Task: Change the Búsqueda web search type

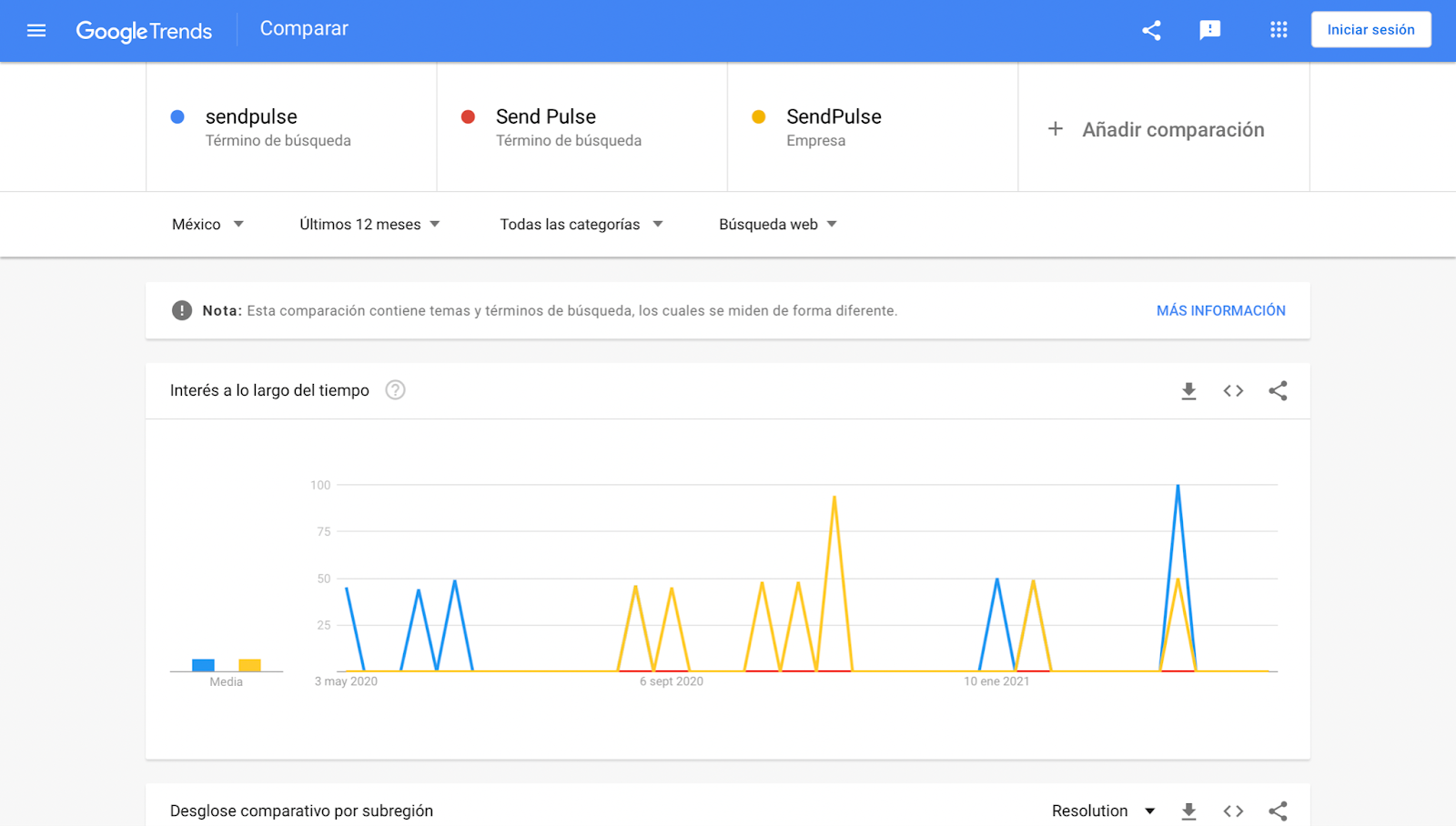Action: pyautogui.click(x=777, y=225)
